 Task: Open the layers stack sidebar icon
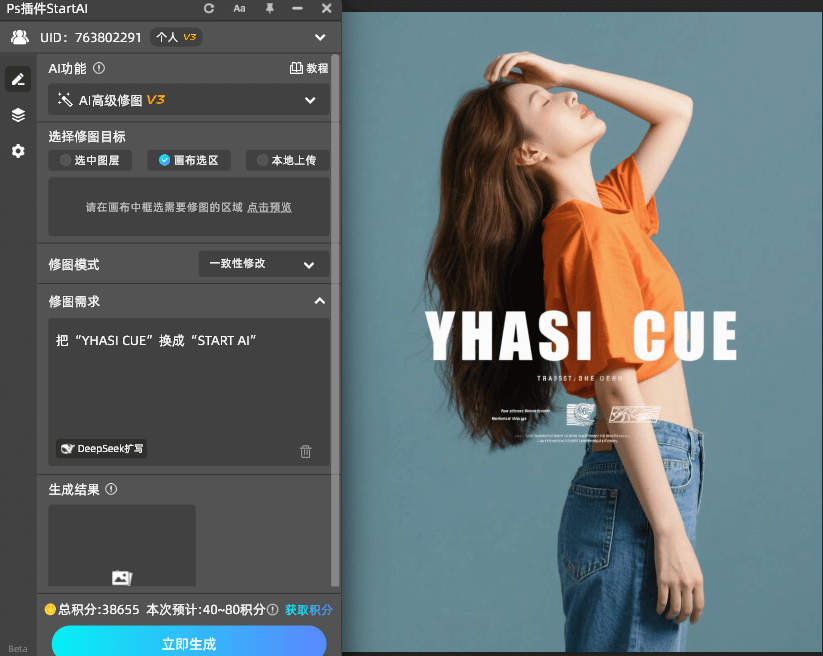tap(18, 115)
